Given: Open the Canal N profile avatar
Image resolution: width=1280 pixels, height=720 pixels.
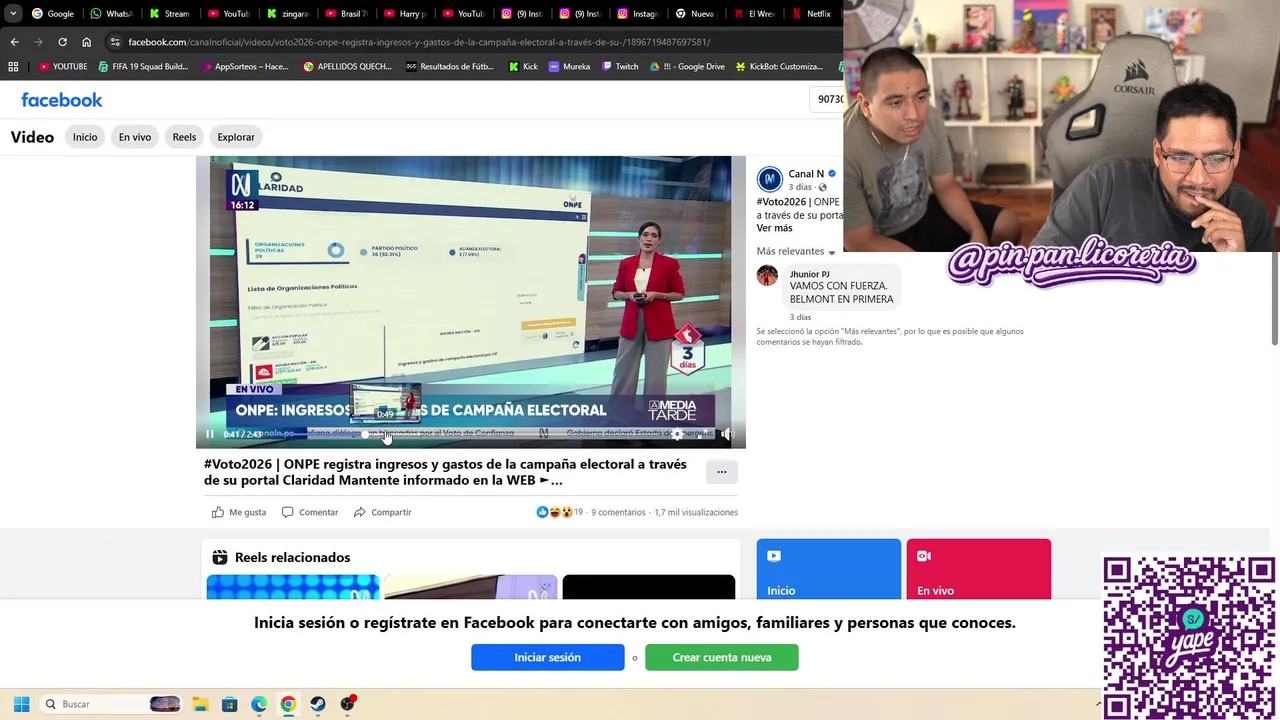Looking at the screenshot, I should pos(769,179).
